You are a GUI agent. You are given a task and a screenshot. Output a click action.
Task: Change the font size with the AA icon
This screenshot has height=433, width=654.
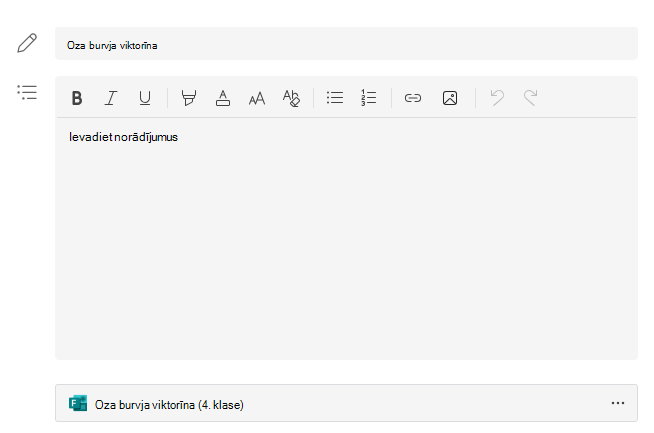pyautogui.click(x=257, y=98)
